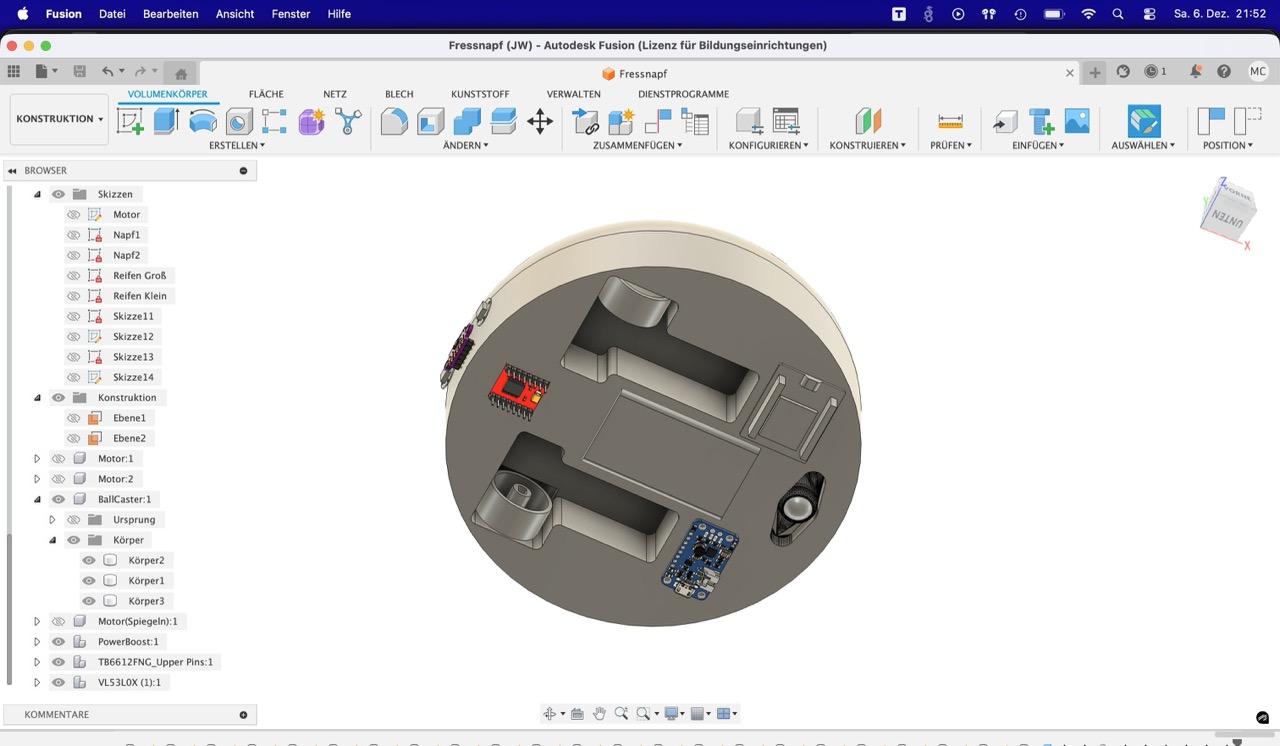
Task: Open the Ansicht menu
Action: (x=235, y=14)
